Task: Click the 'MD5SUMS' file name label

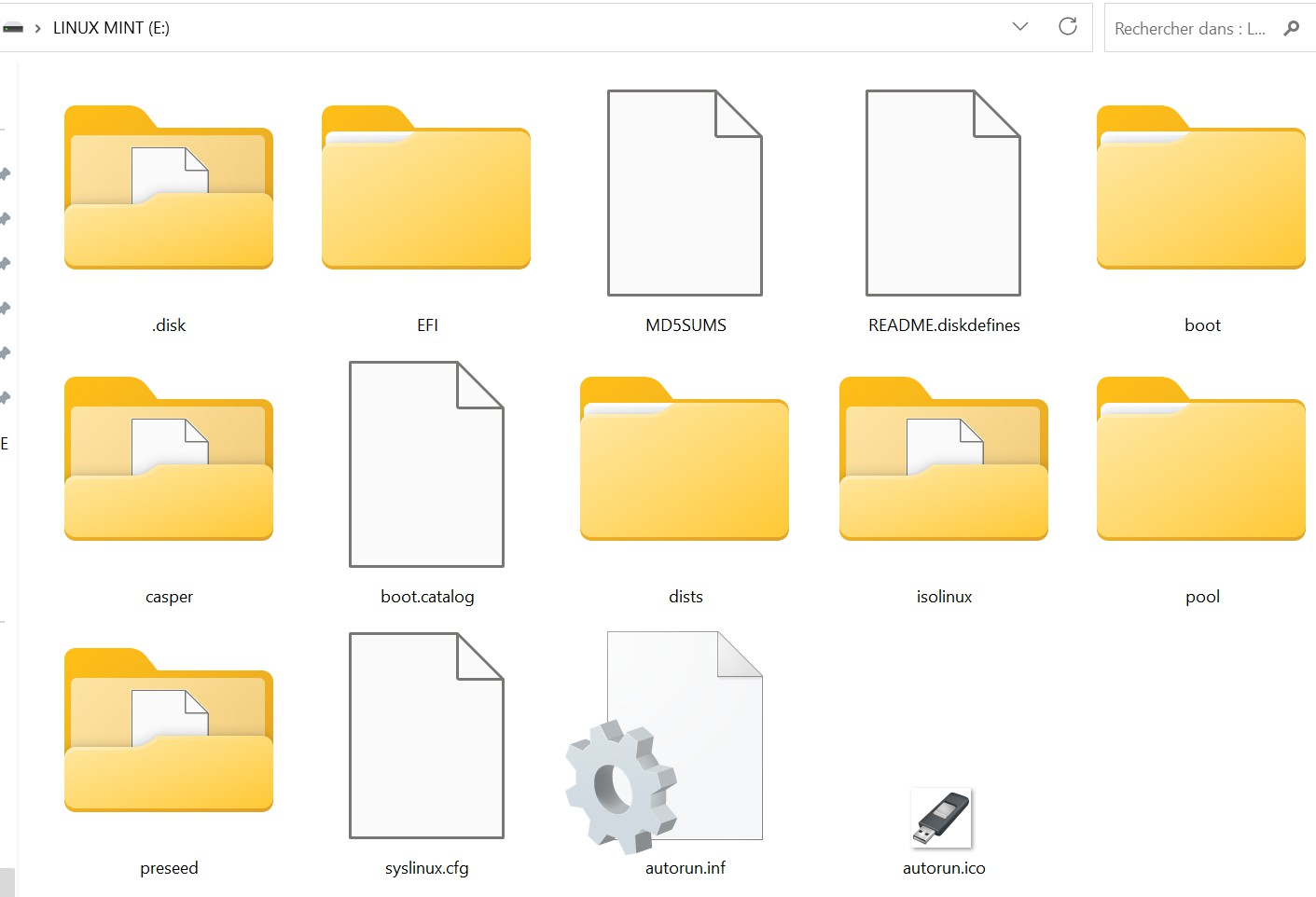Action: (x=686, y=325)
